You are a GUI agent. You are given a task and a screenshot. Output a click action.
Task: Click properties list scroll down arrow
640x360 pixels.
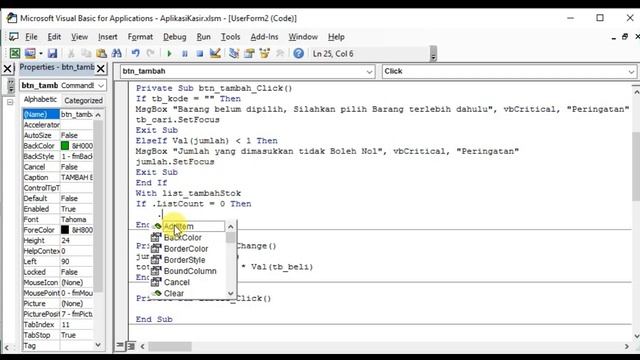coord(98,345)
